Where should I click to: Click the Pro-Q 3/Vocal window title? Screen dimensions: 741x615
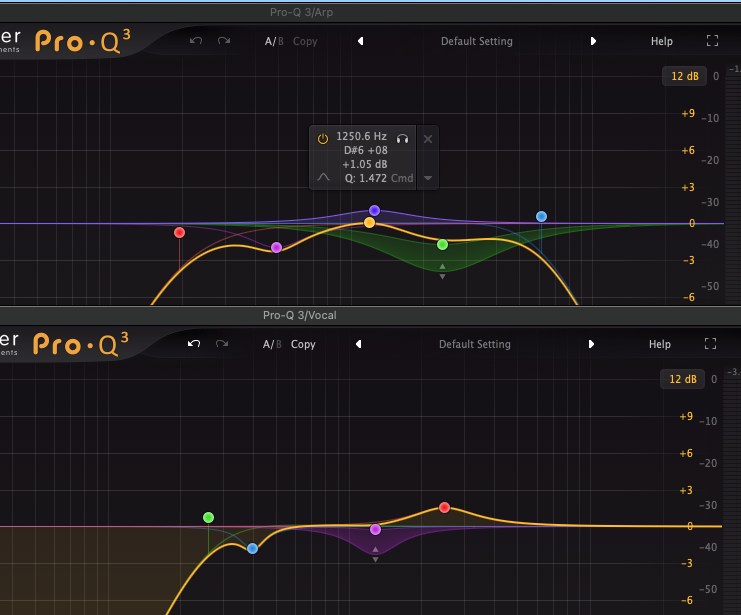[300, 315]
